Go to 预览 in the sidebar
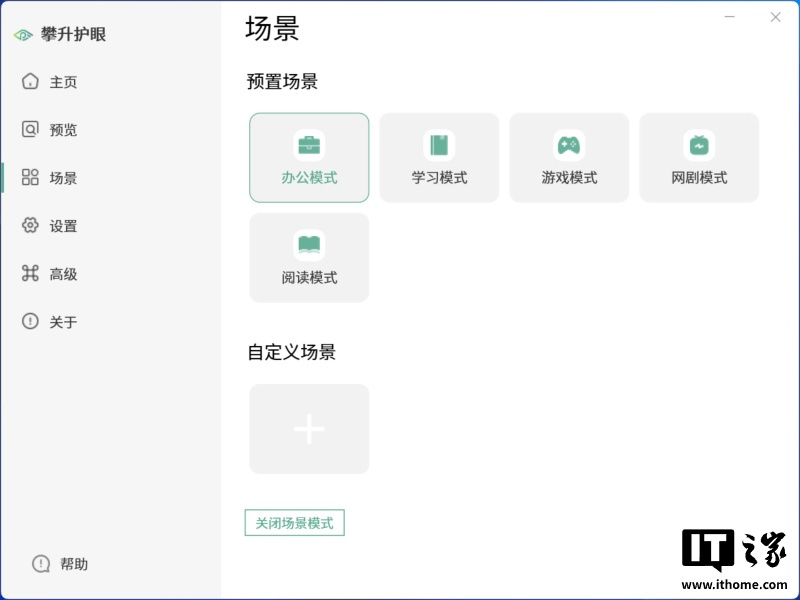Screen dimensions: 800x600 tap(63, 130)
